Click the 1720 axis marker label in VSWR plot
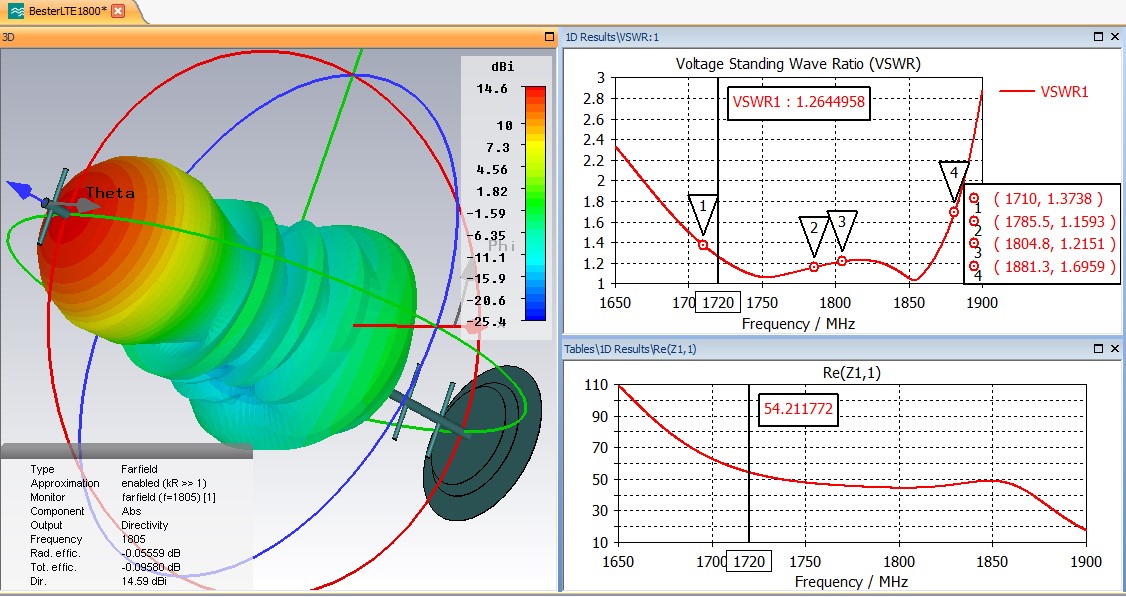 (717, 303)
